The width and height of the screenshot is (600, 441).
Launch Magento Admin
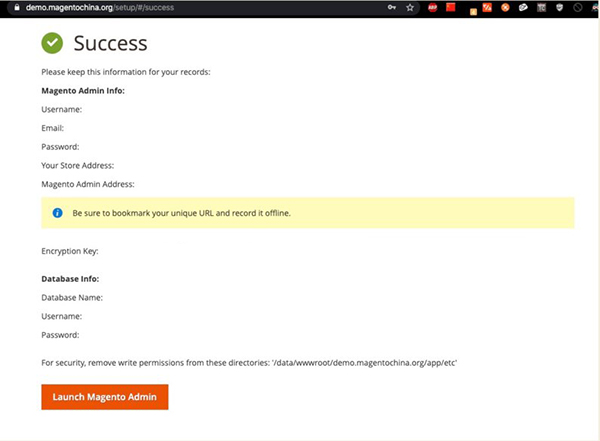pos(105,397)
